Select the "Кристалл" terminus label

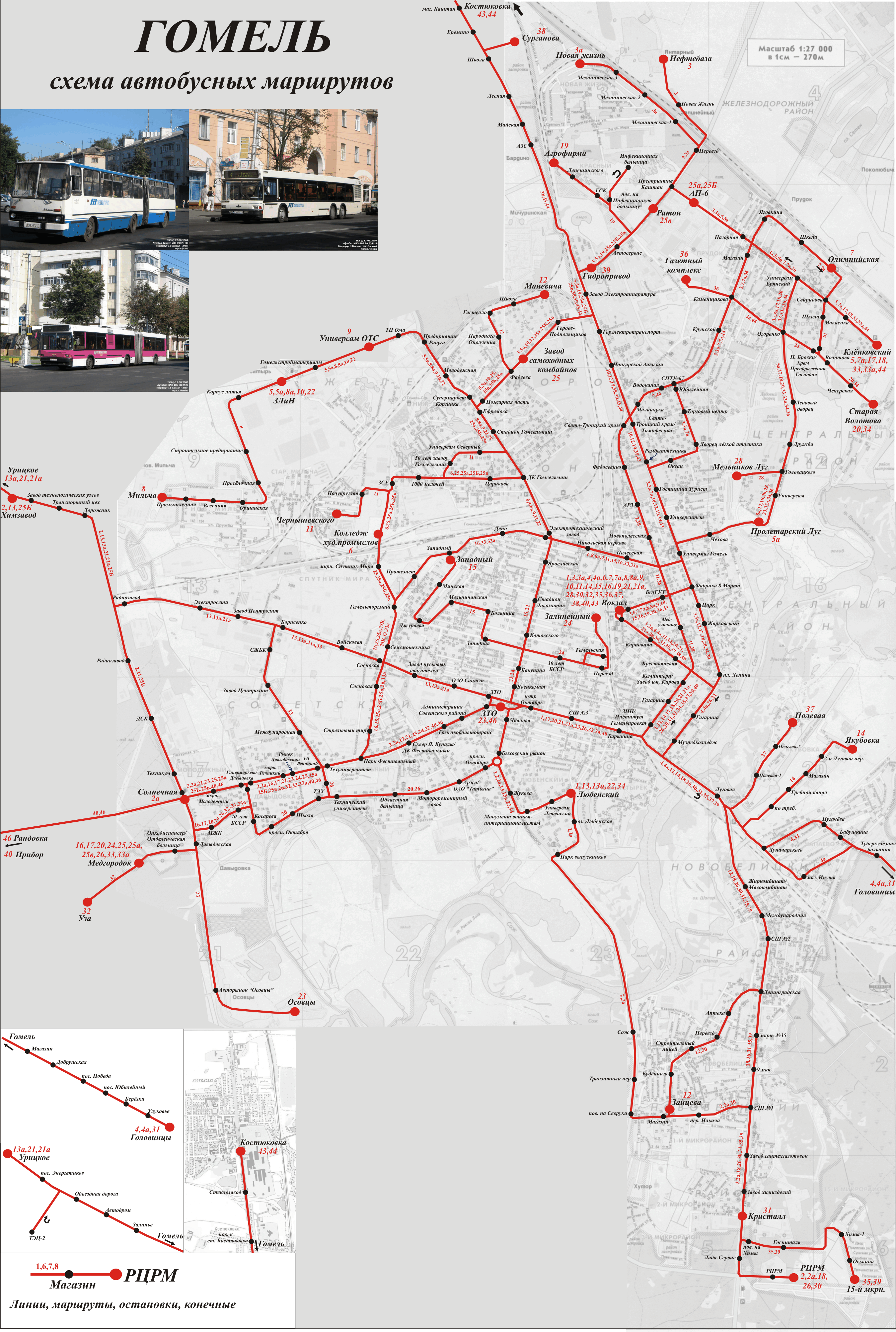pyautogui.click(x=766, y=1216)
